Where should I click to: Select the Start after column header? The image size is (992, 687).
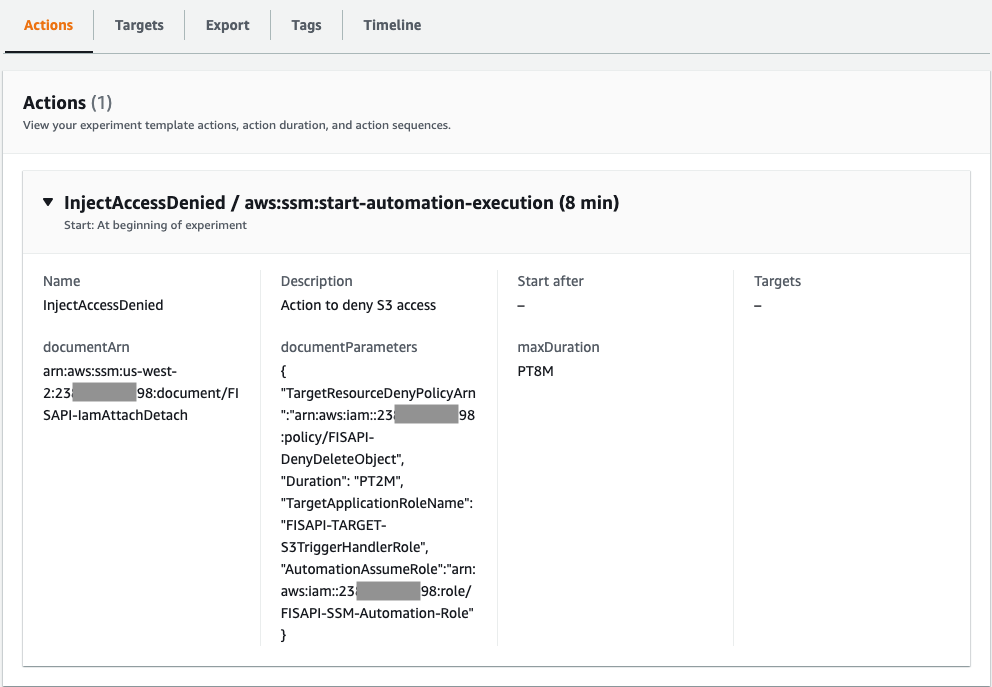tap(550, 281)
